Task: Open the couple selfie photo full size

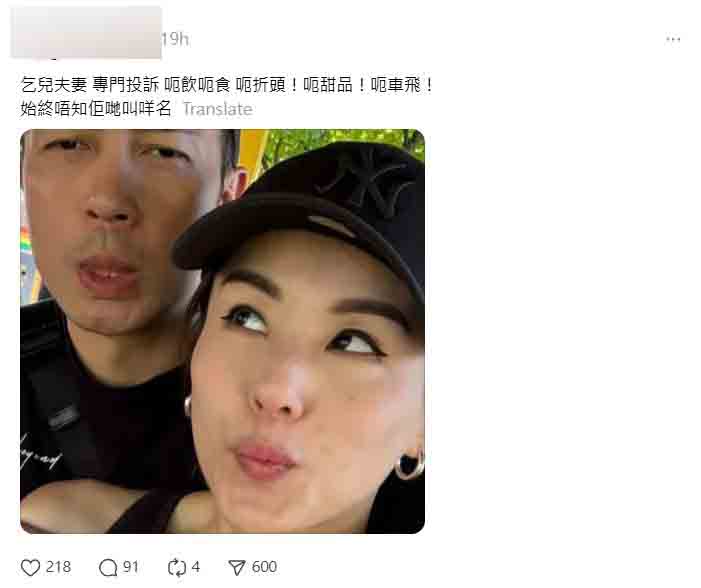Action: 223,331
